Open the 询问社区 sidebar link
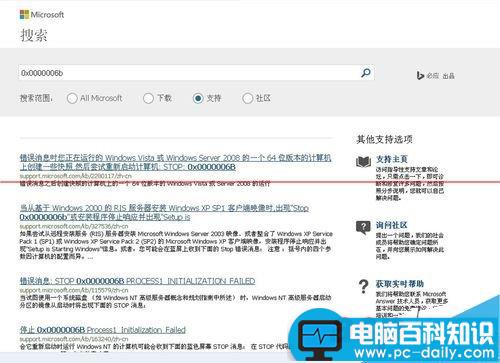Screen dimensions: 500x363 (x=391, y=225)
